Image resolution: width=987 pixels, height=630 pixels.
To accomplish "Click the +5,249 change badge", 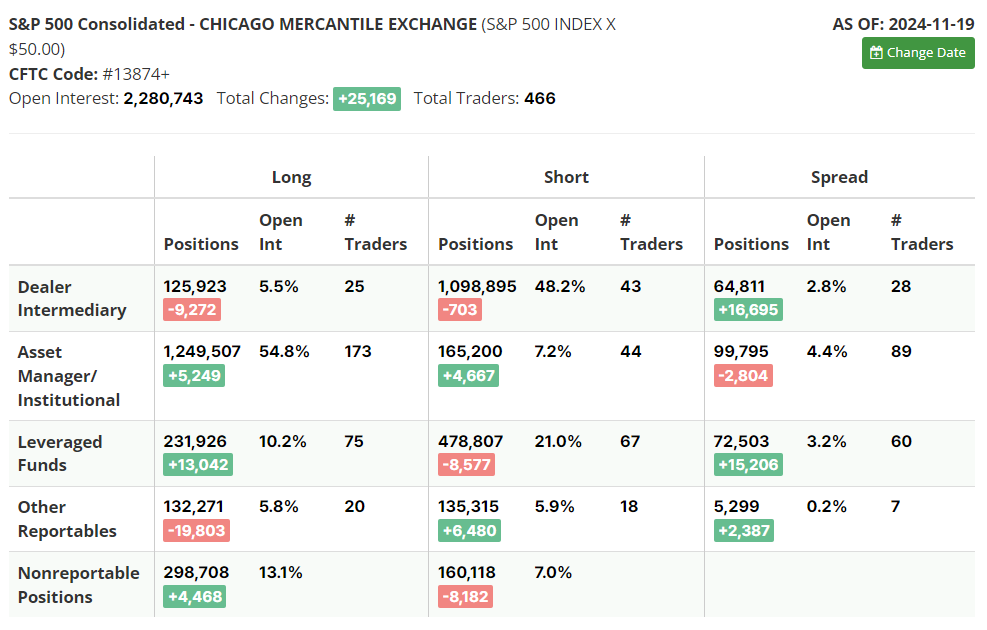I will [x=194, y=376].
